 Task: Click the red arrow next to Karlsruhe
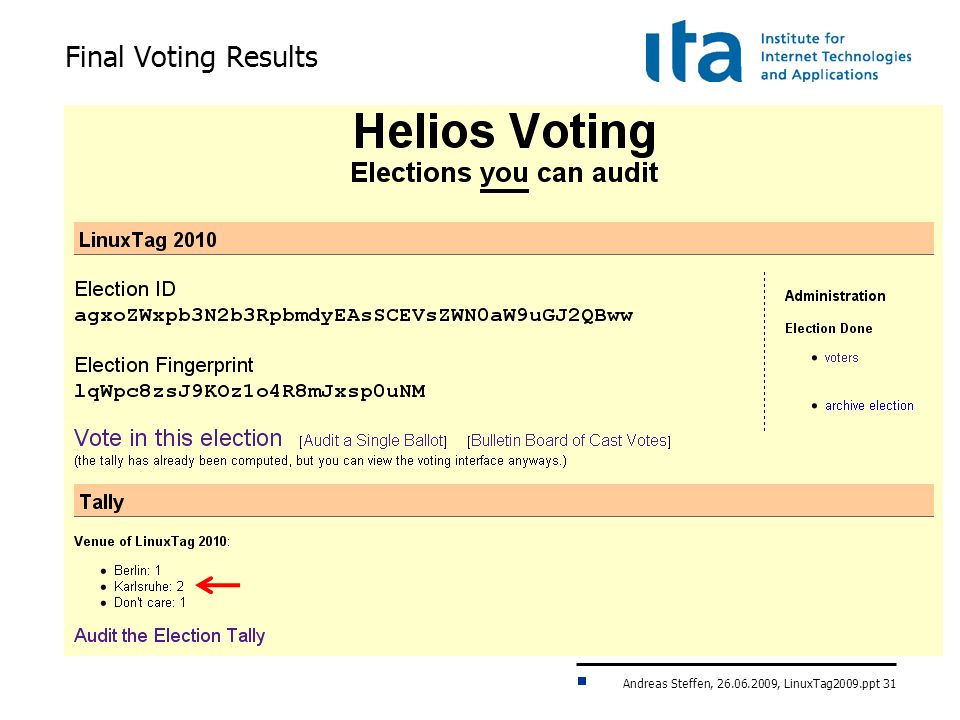tap(218, 585)
